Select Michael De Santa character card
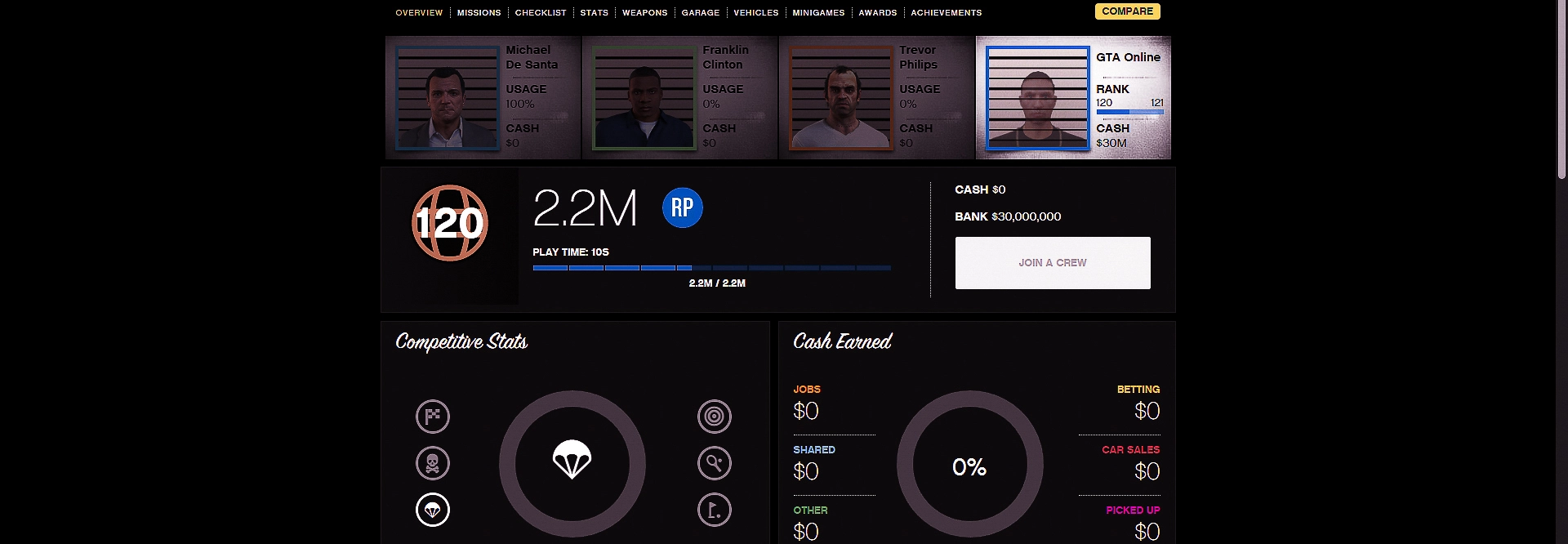The height and width of the screenshot is (544, 1568). click(x=483, y=97)
